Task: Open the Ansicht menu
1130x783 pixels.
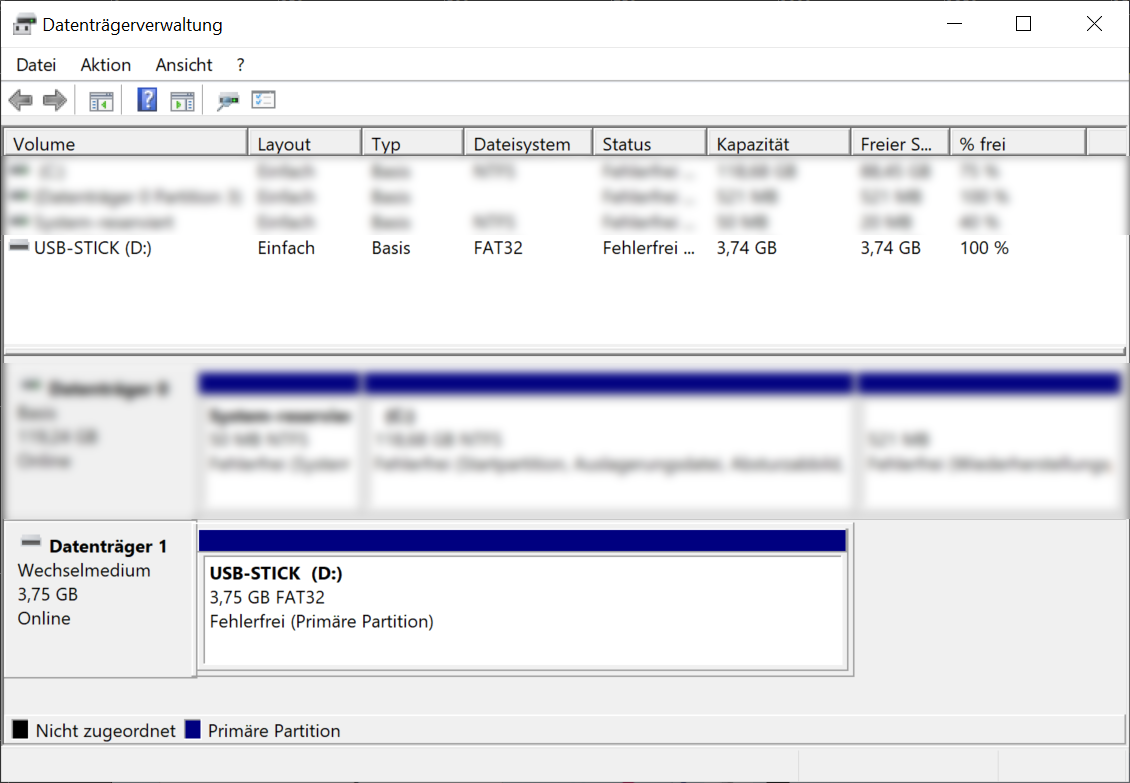Action: point(184,64)
